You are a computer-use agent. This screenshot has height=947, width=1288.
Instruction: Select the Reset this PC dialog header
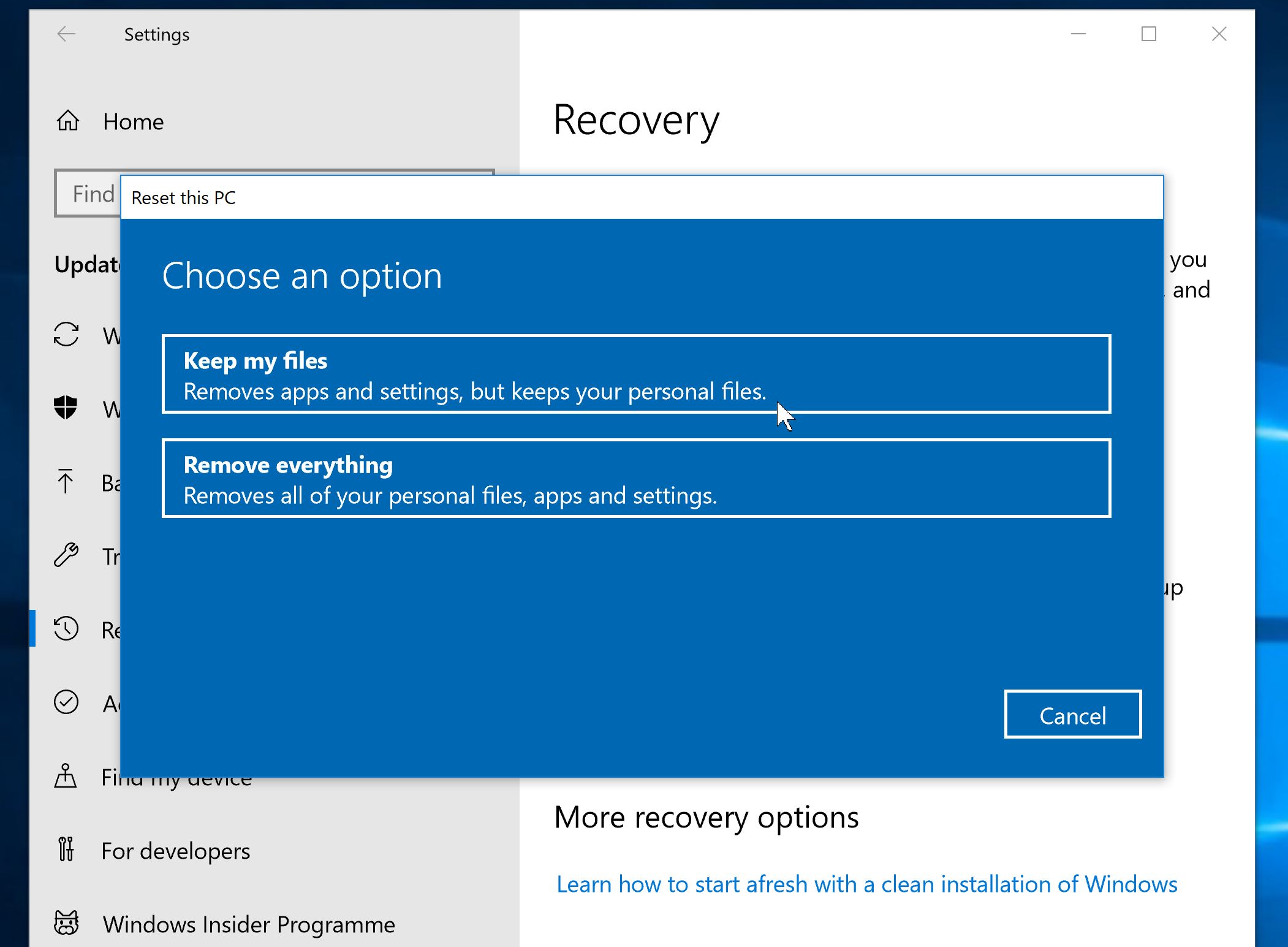(x=641, y=197)
